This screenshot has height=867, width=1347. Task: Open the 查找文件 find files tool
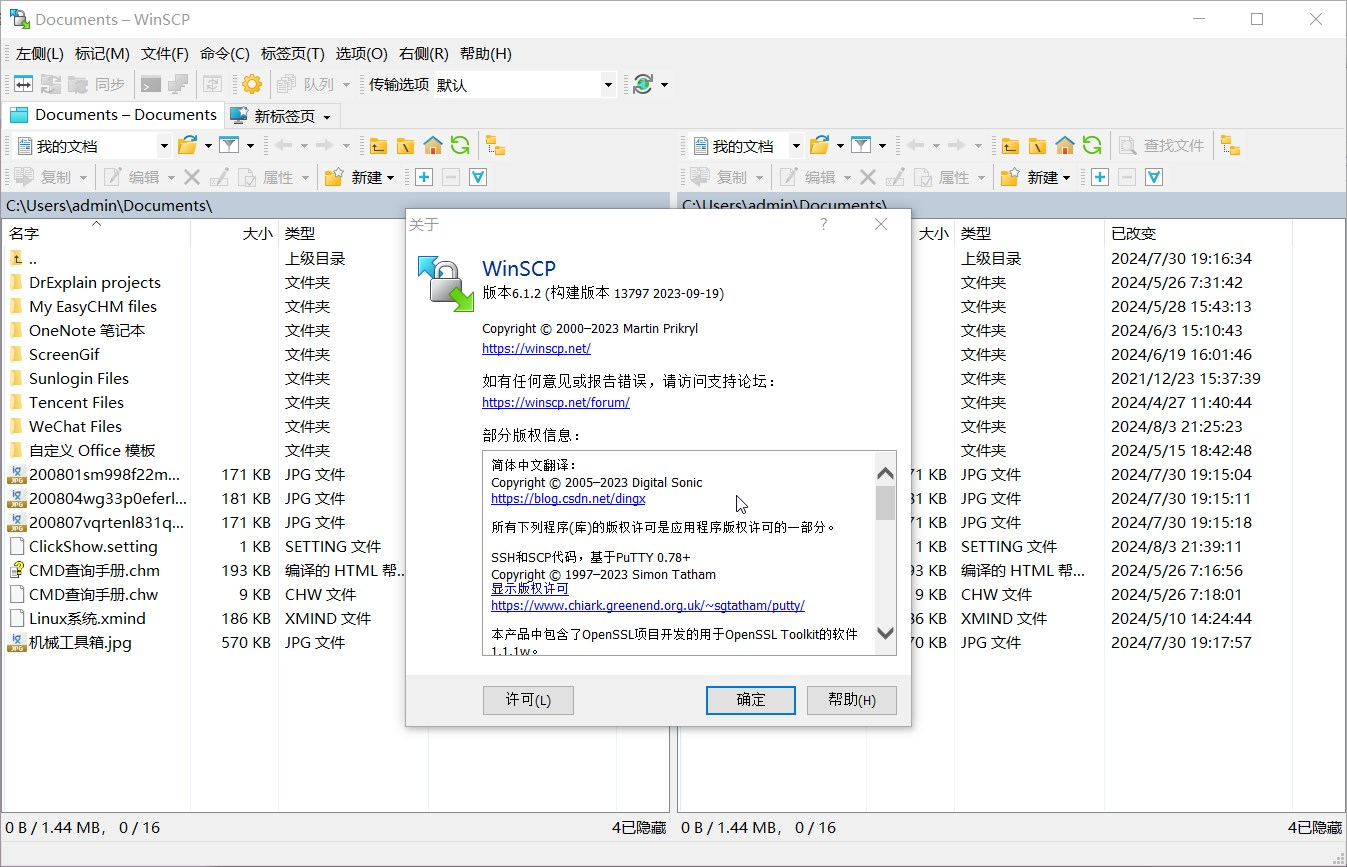(1160, 145)
